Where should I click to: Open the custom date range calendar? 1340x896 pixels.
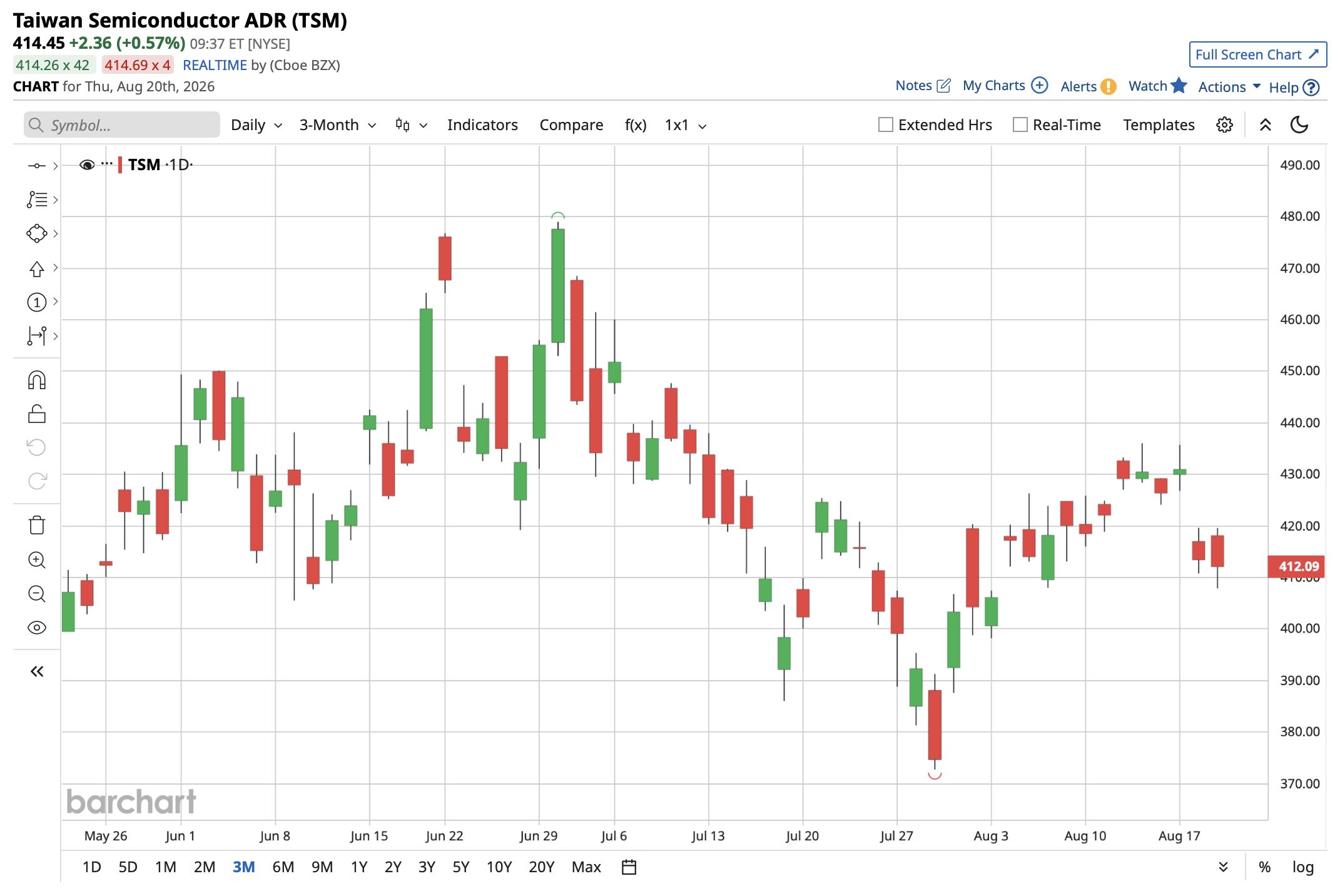[629, 867]
